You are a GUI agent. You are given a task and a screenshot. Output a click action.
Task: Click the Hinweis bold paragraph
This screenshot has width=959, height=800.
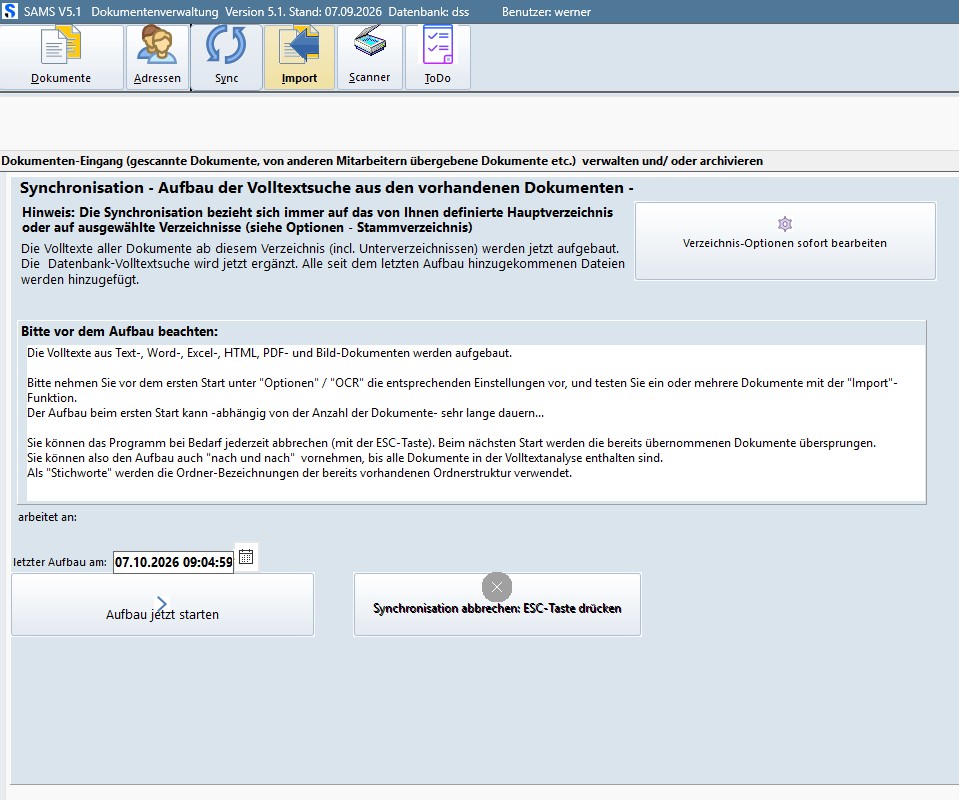[317, 220]
